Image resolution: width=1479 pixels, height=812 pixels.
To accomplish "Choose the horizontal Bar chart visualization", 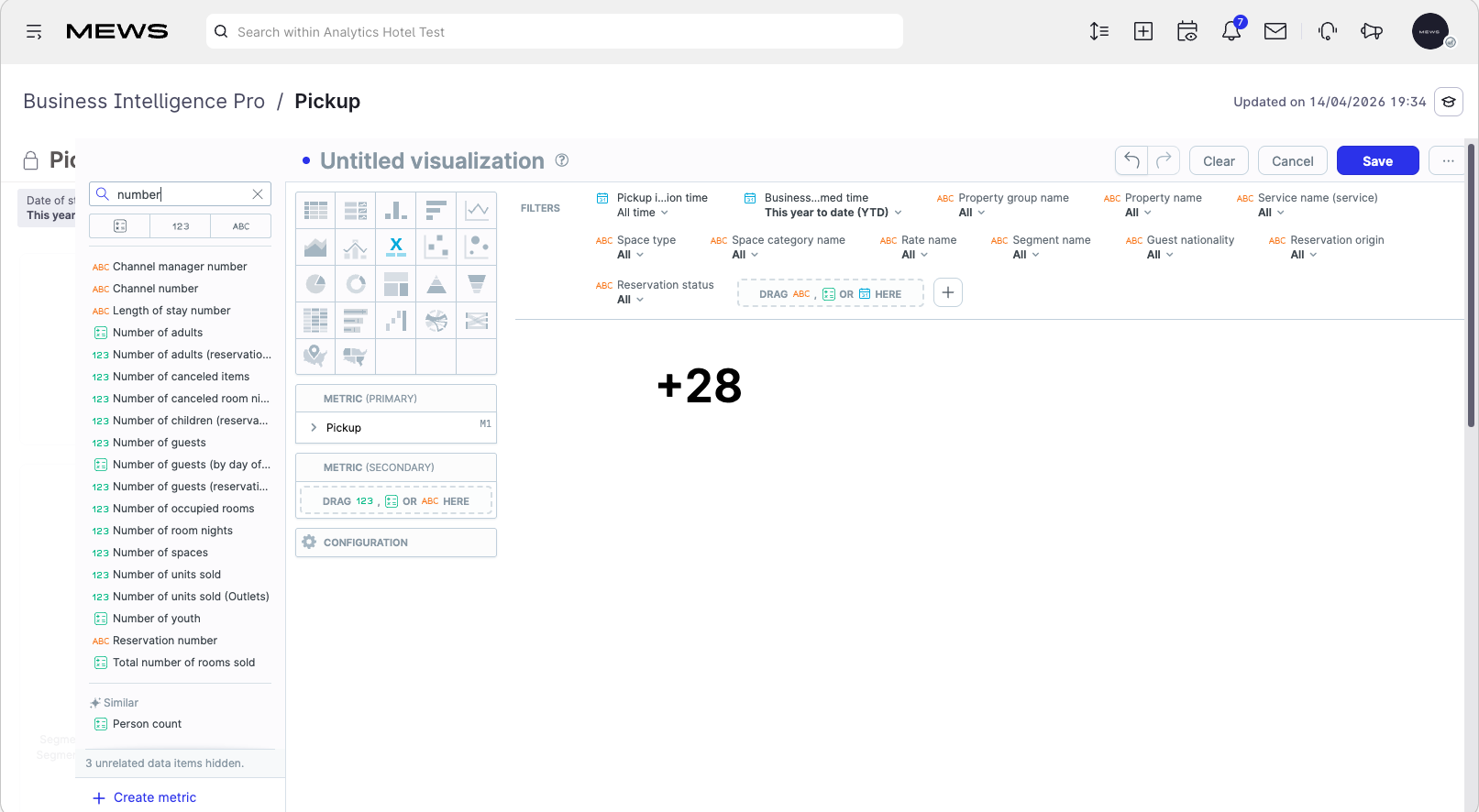I will [x=436, y=211].
